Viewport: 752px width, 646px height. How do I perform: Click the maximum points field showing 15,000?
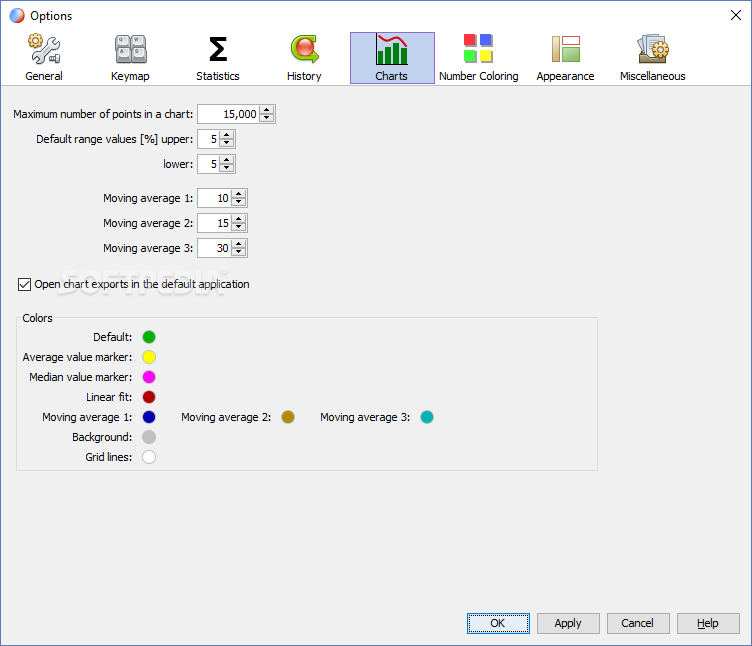pyautogui.click(x=229, y=114)
